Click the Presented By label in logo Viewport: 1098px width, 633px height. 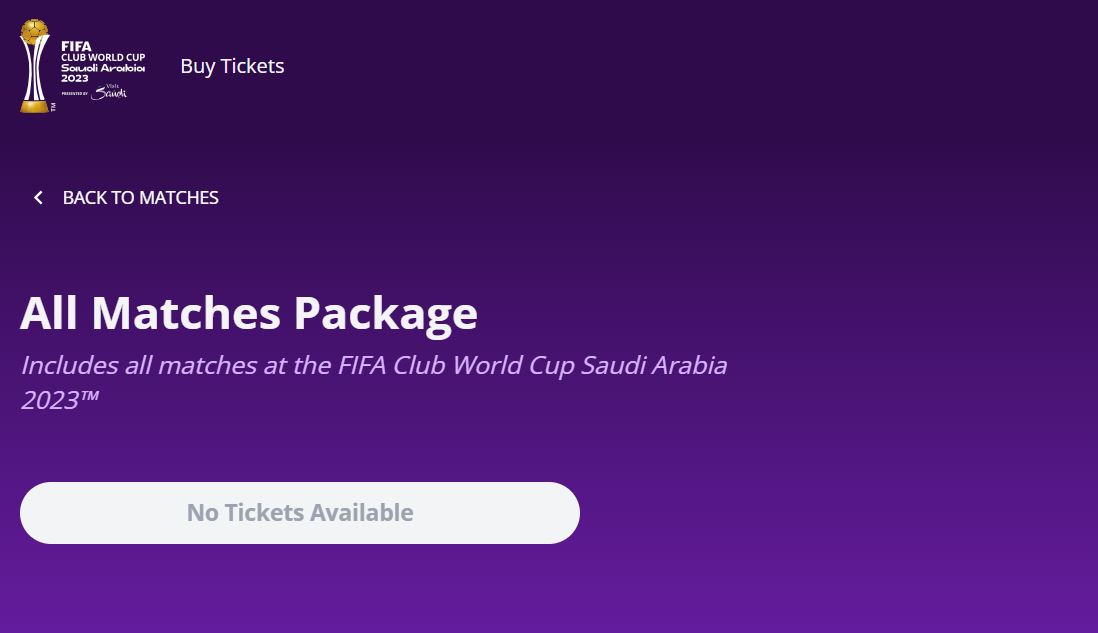tap(74, 94)
